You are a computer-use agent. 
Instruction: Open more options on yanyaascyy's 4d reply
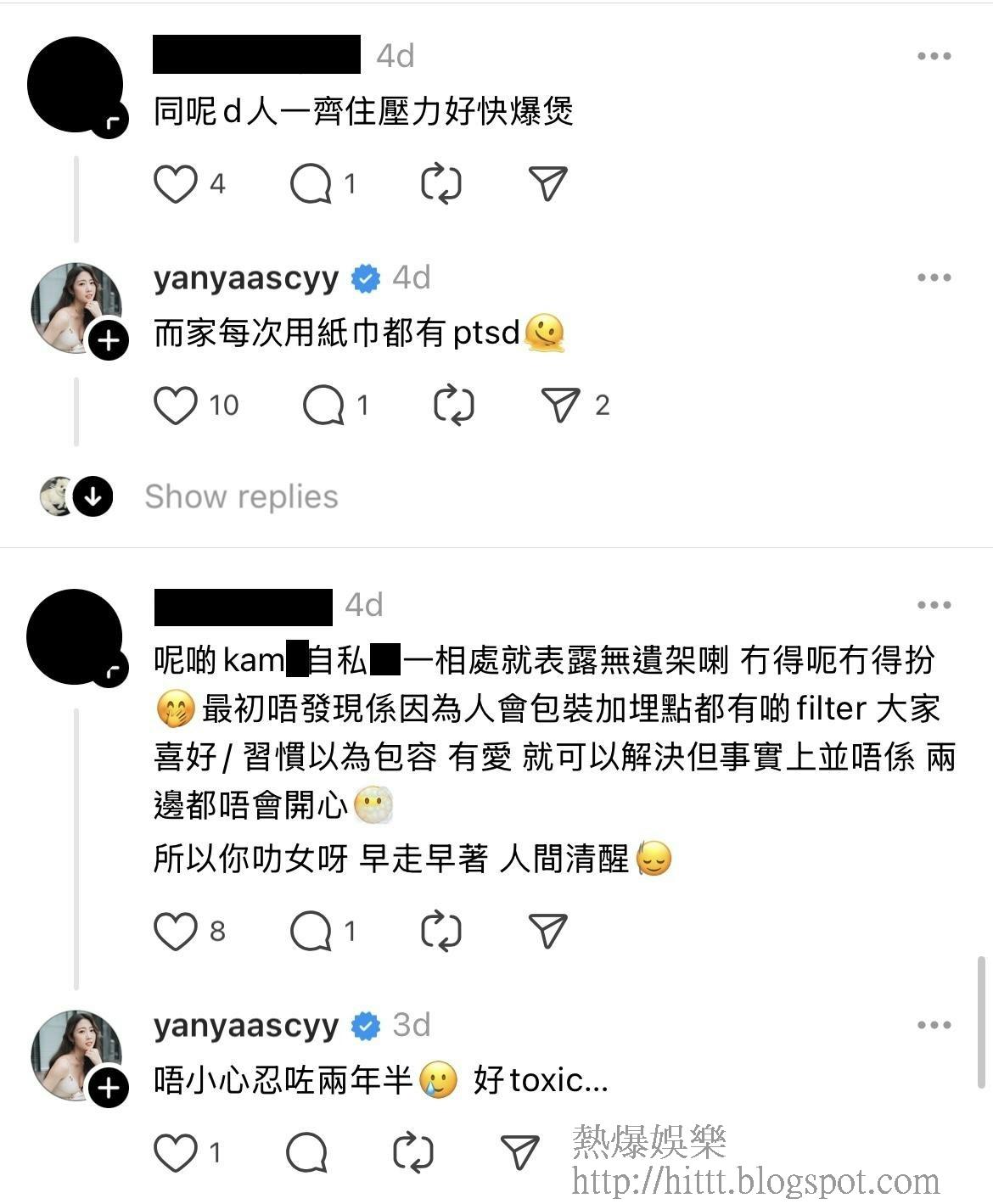934,277
